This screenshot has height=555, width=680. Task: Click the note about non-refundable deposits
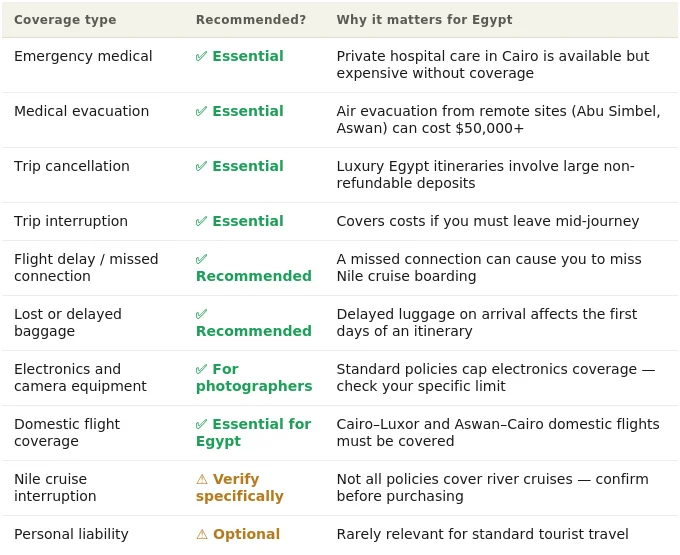click(x=485, y=175)
